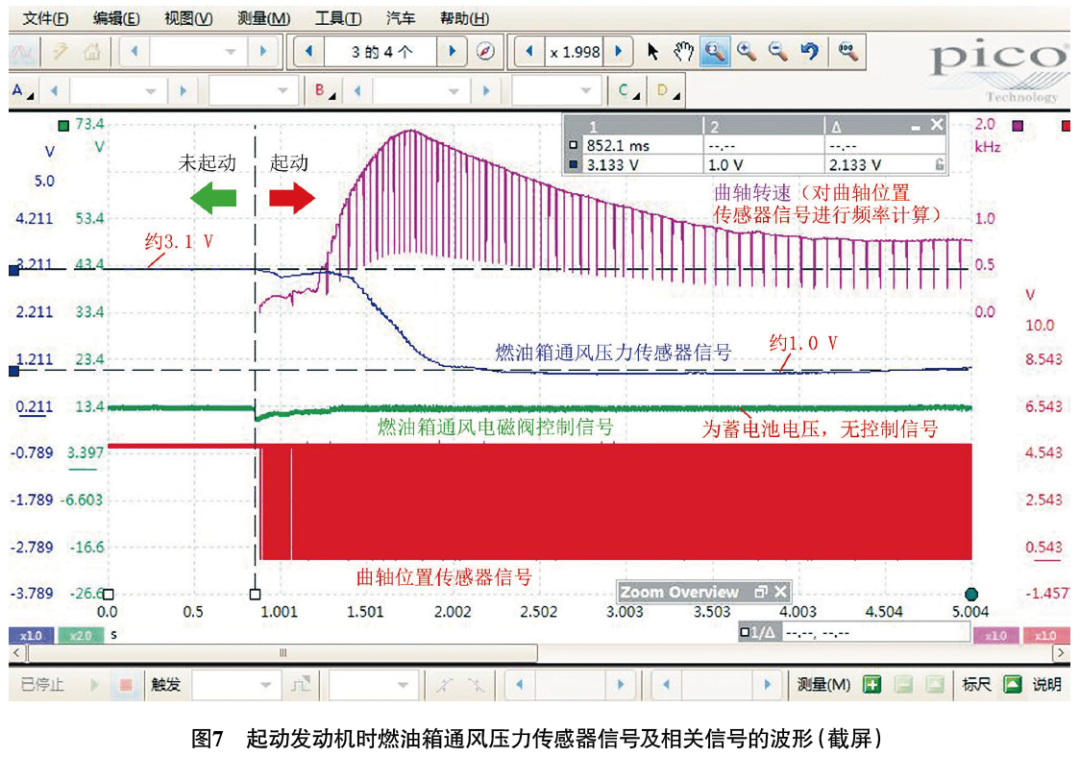This screenshot has width=1080, height=757.
Task: Click the scope mode waveform icon
Action: (x=21, y=52)
